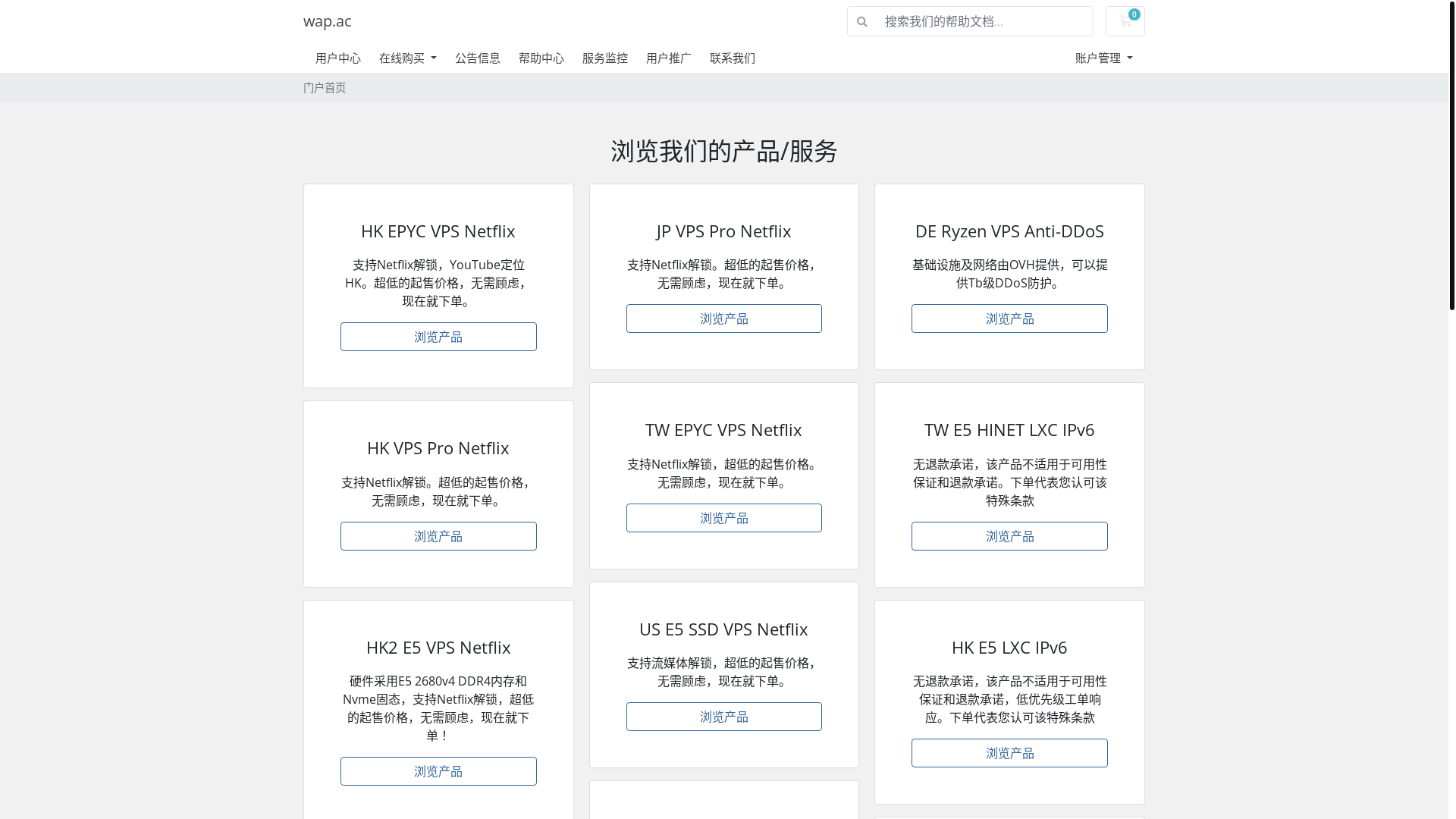Browse US E5 SSD VPS Netflix products

pyautogui.click(x=724, y=717)
